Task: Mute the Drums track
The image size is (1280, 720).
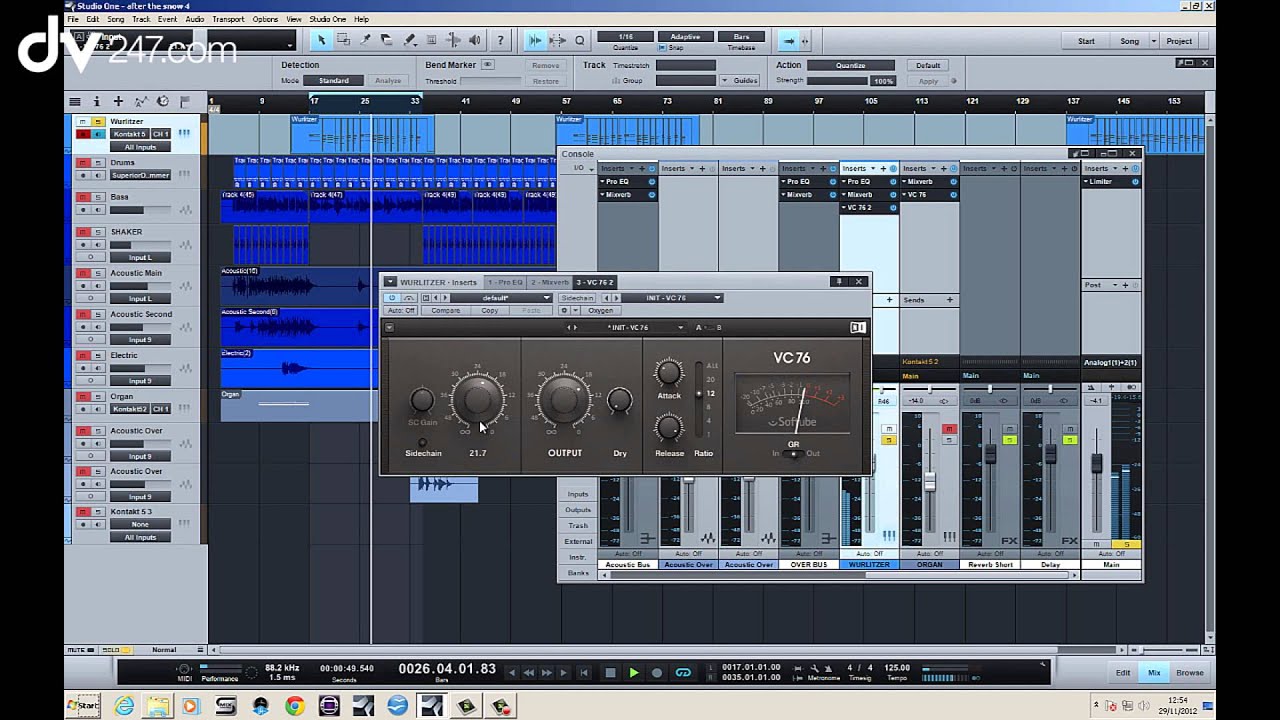Action: click(x=84, y=163)
